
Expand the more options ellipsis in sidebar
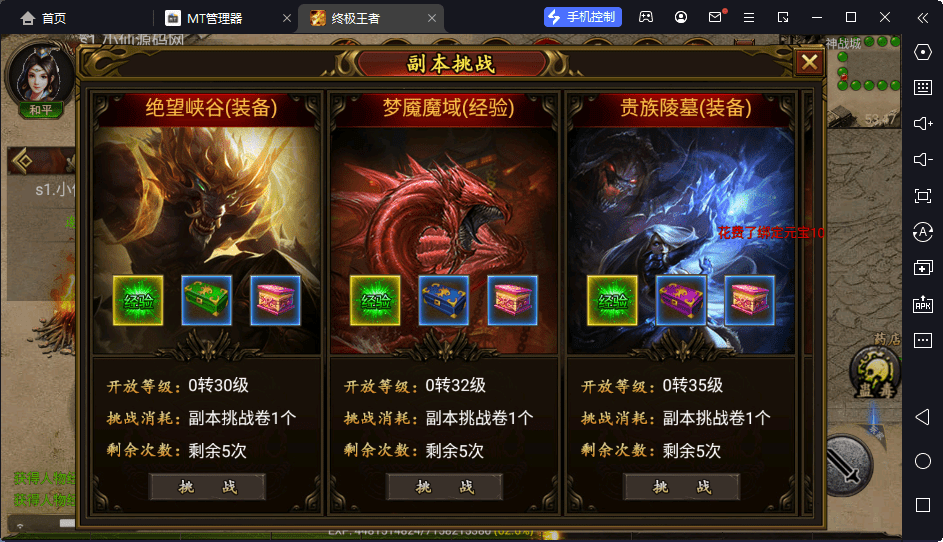point(923,340)
